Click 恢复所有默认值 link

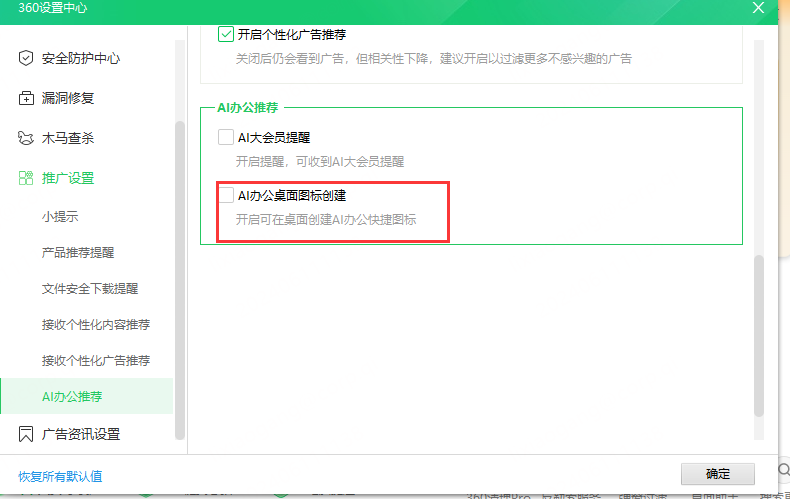point(60,476)
